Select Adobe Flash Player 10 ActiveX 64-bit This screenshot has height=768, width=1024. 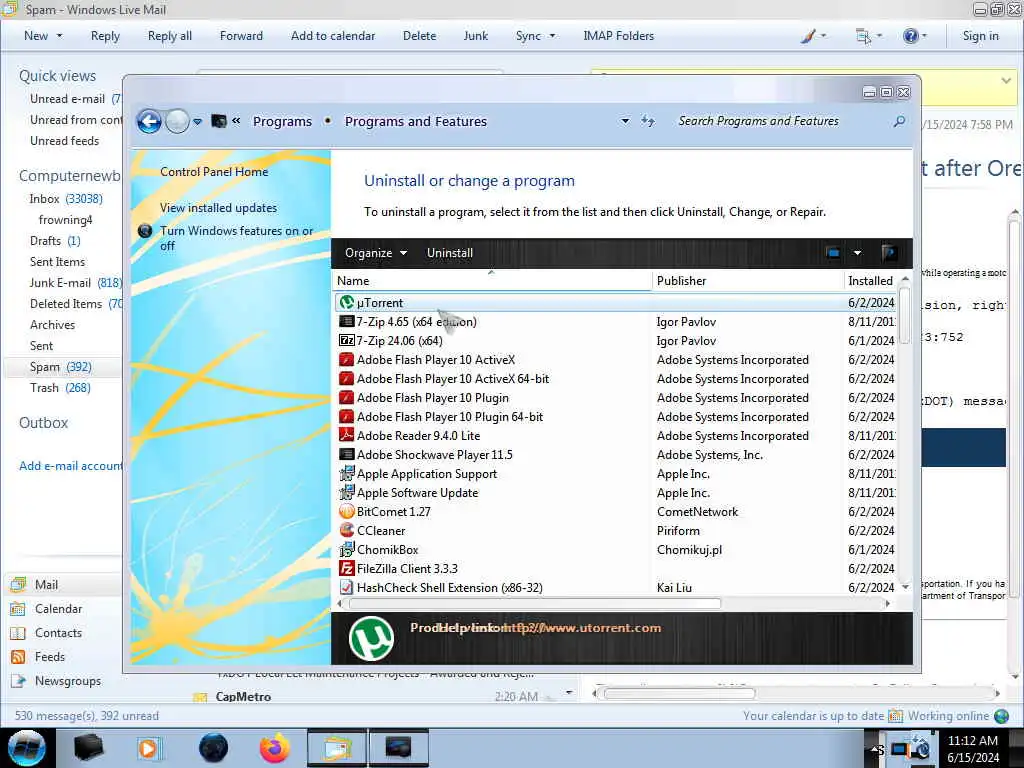click(453, 379)
